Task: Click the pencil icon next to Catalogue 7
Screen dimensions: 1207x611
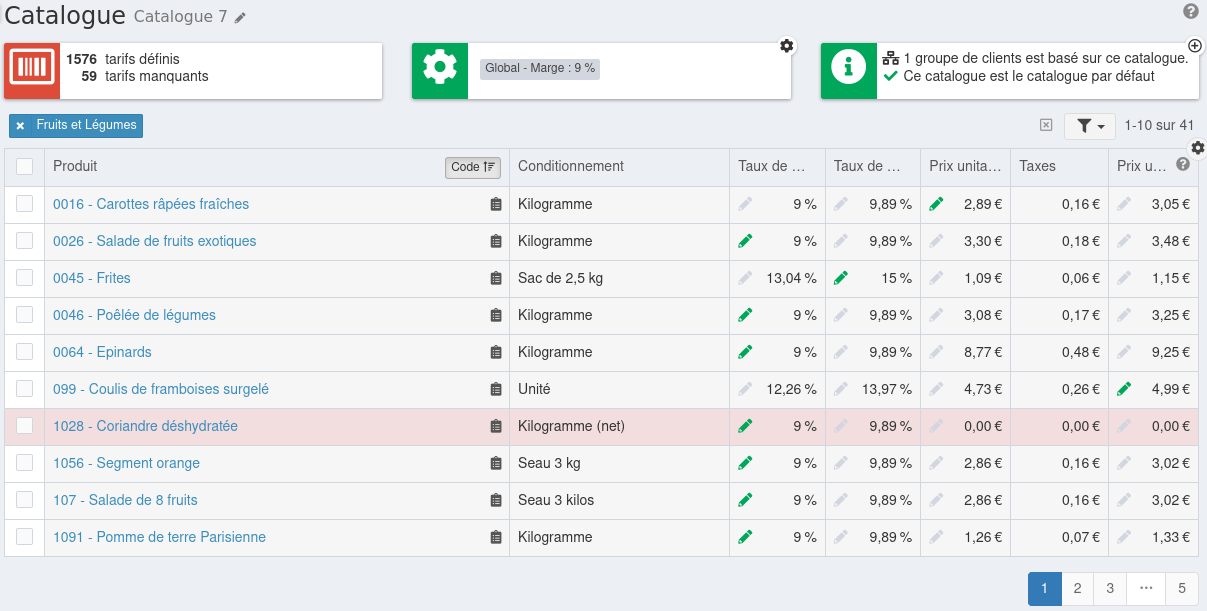Action: click(x=240, y=18)
